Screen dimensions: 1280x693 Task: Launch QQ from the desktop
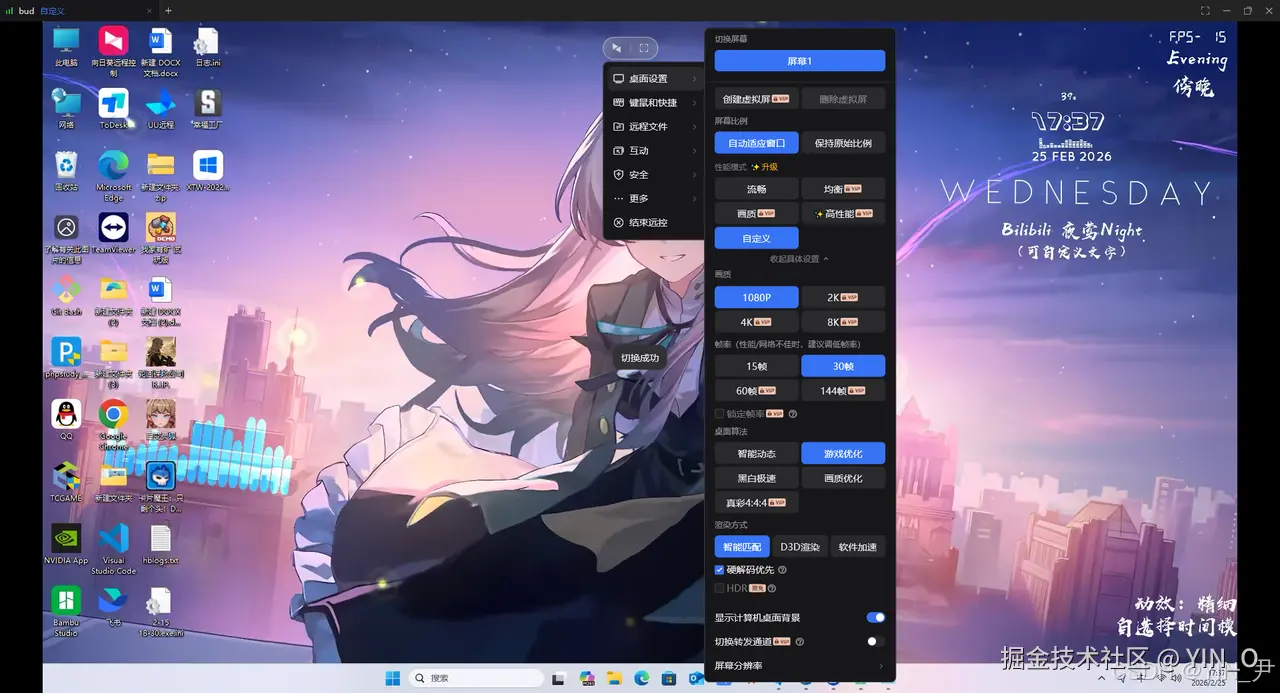65,414
